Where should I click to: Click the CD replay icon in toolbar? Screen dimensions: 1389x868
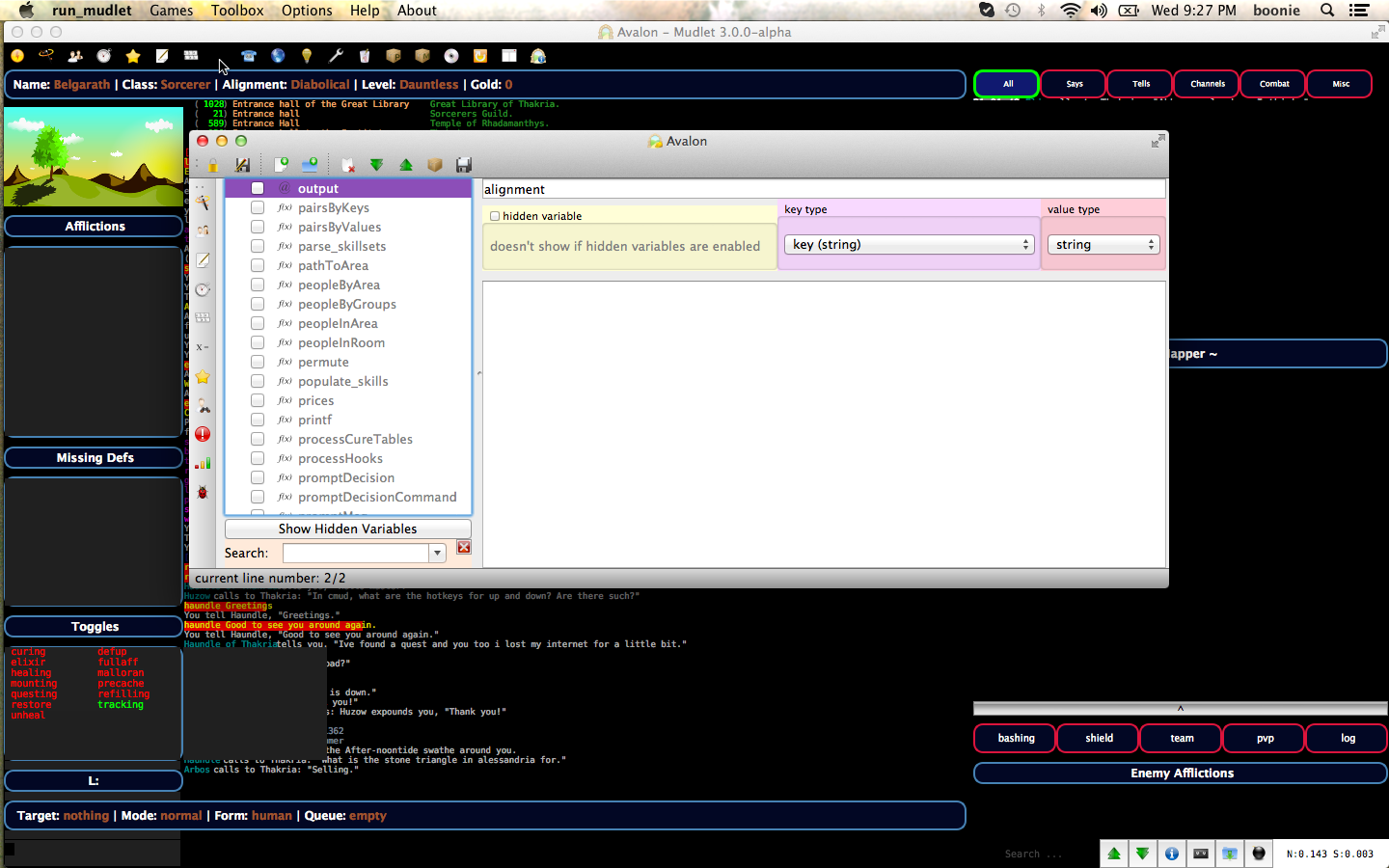pyautogui.click(x=451, y=56)
